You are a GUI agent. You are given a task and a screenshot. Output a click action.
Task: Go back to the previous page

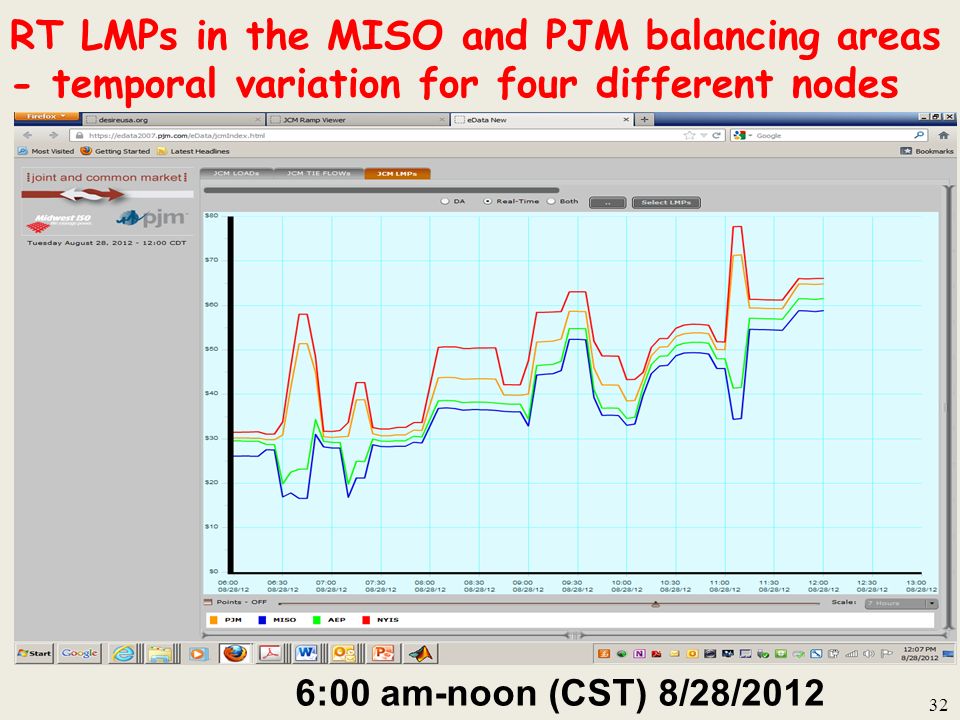pyautogui.click(x=28, y=135)
